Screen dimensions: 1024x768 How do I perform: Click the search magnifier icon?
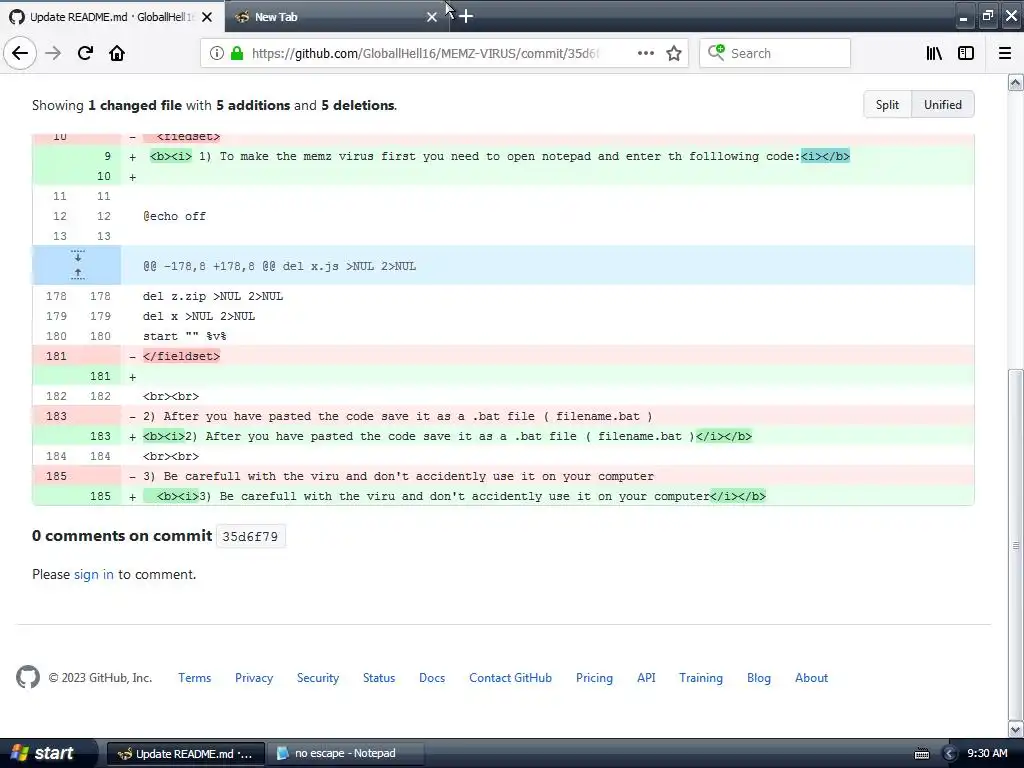pyautogui.click(x=716, y=52)
